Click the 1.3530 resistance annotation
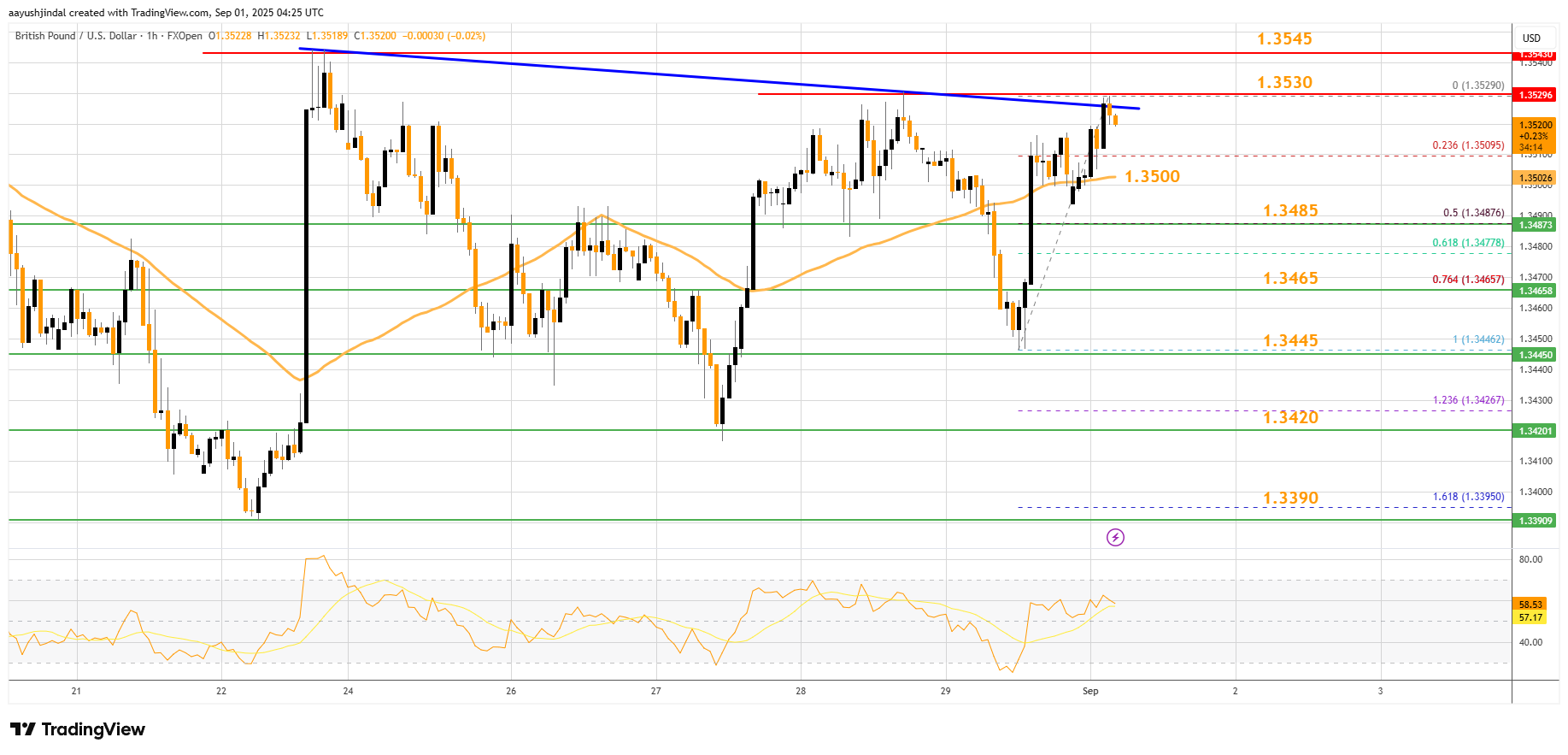This screenshot has height=755, width=1568. (x=1284, y=82)
